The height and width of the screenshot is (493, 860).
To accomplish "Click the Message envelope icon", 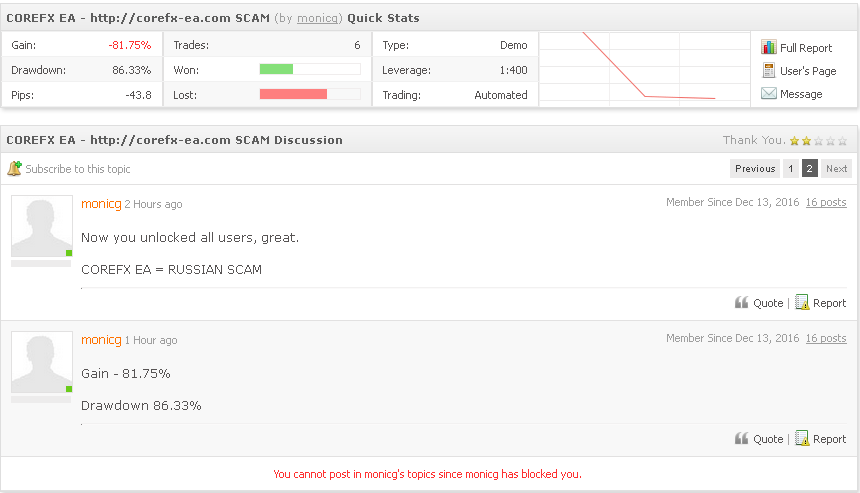I will [768, 93].
